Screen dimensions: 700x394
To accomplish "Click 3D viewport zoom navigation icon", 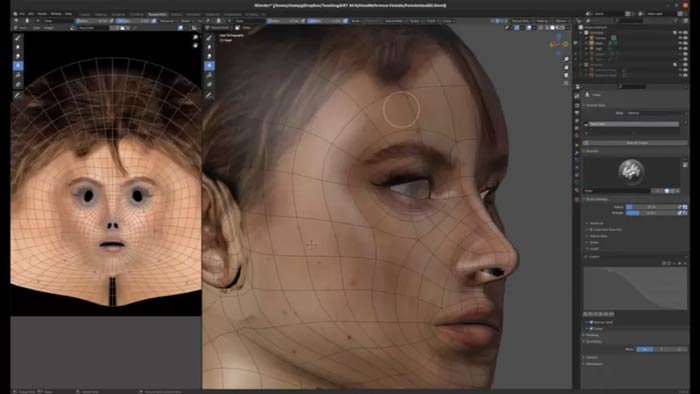I will pos(567,58).
